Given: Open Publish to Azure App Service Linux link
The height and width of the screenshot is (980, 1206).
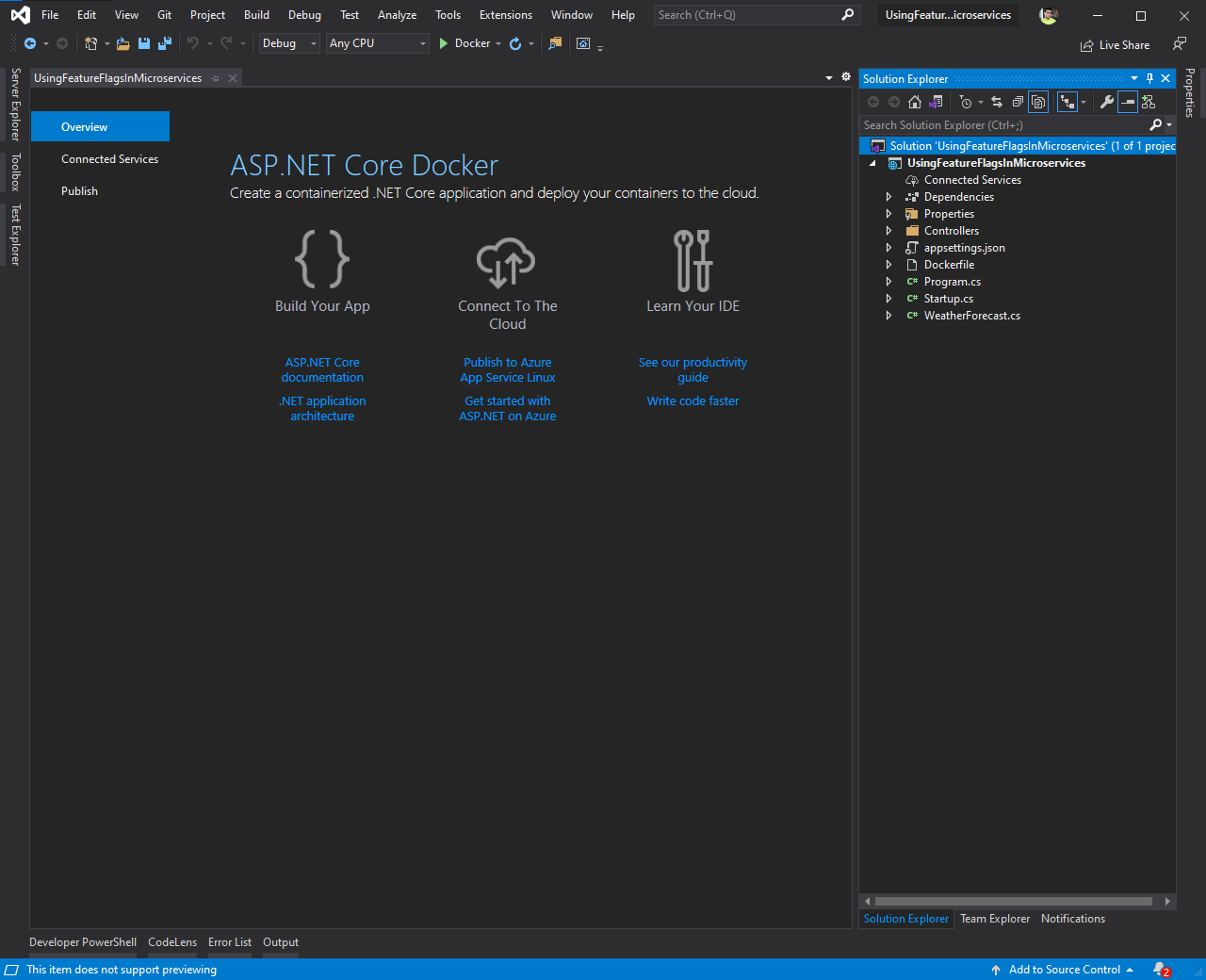Looking at the screenshot, I should 508,369.
